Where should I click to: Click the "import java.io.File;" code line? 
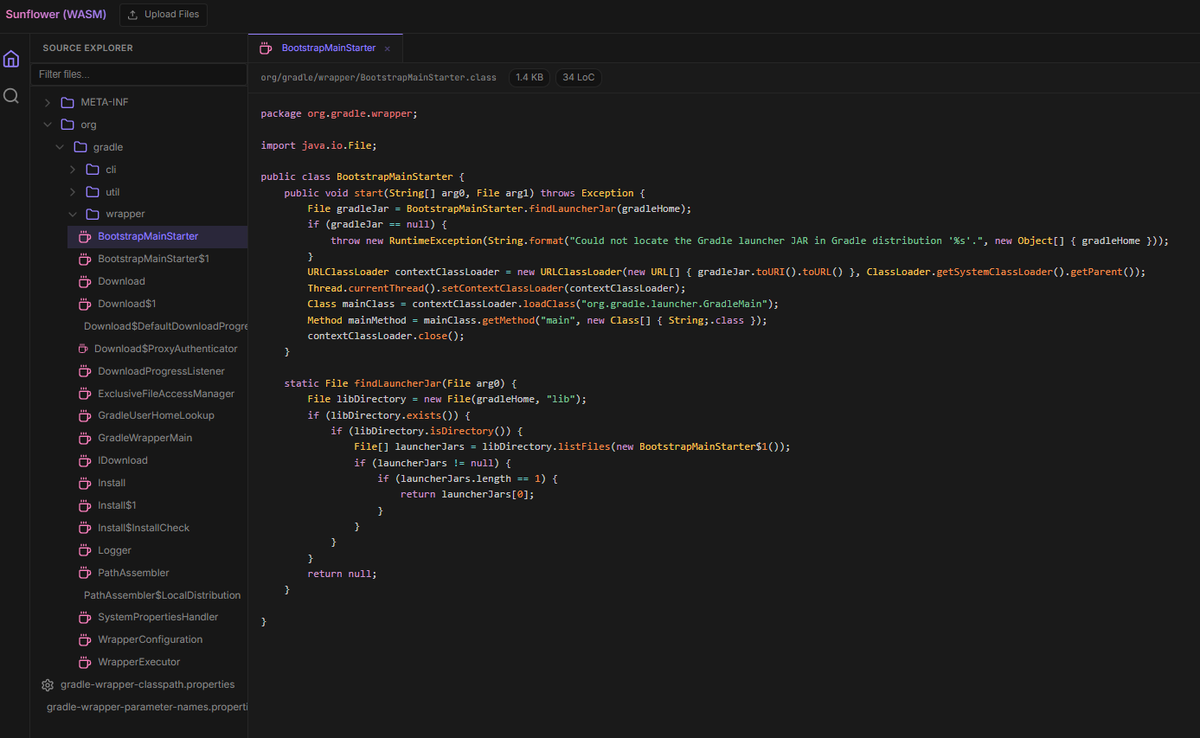(319, 145)
